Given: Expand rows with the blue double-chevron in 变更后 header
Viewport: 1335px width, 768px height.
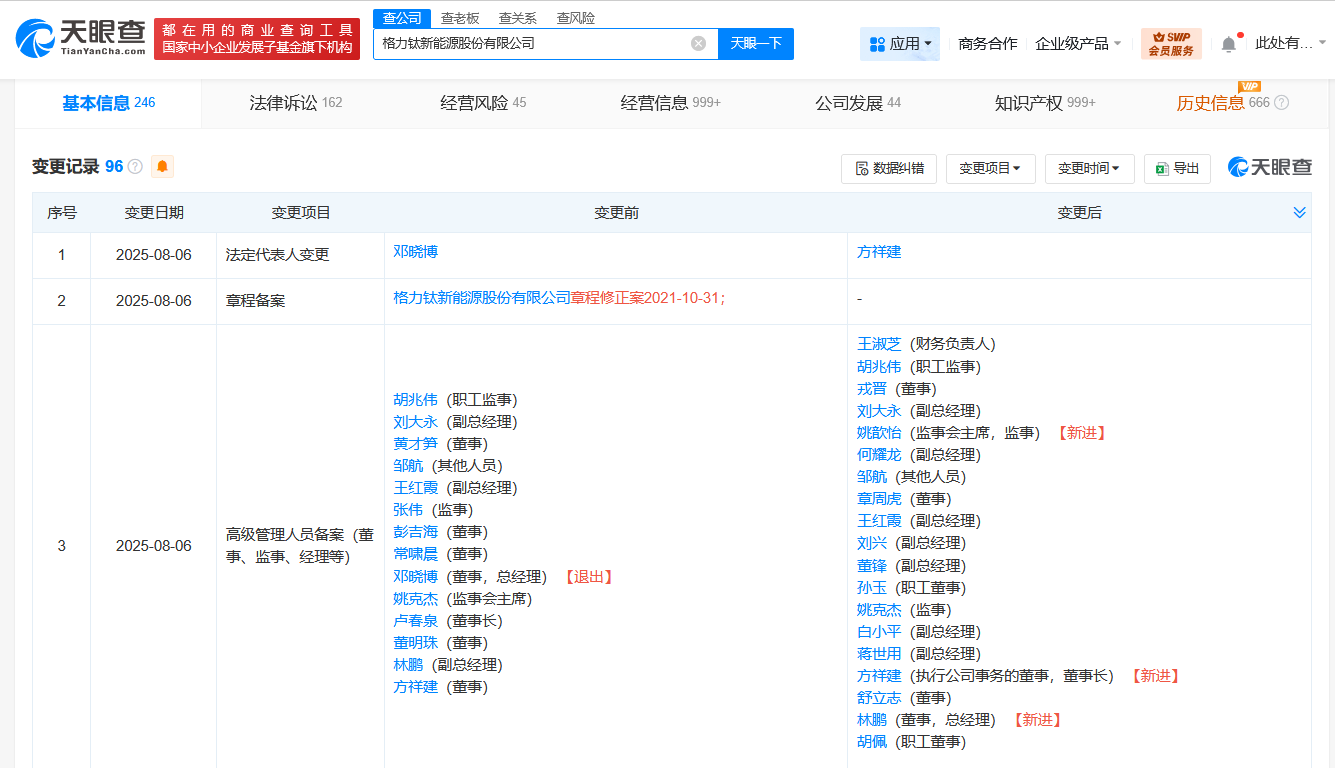Looking at the screenshot, I should point(1300,212).
